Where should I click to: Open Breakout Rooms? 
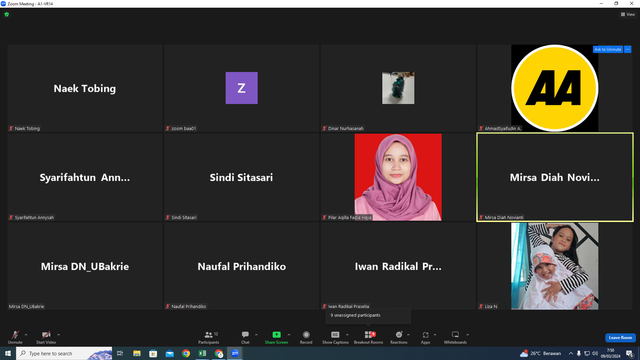coord(369,337)
